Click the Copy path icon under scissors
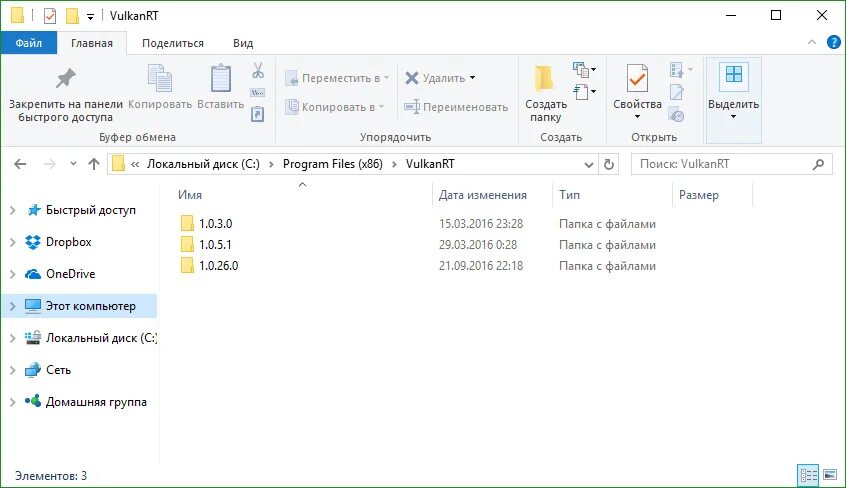The image size is (846, 488). 257,92
